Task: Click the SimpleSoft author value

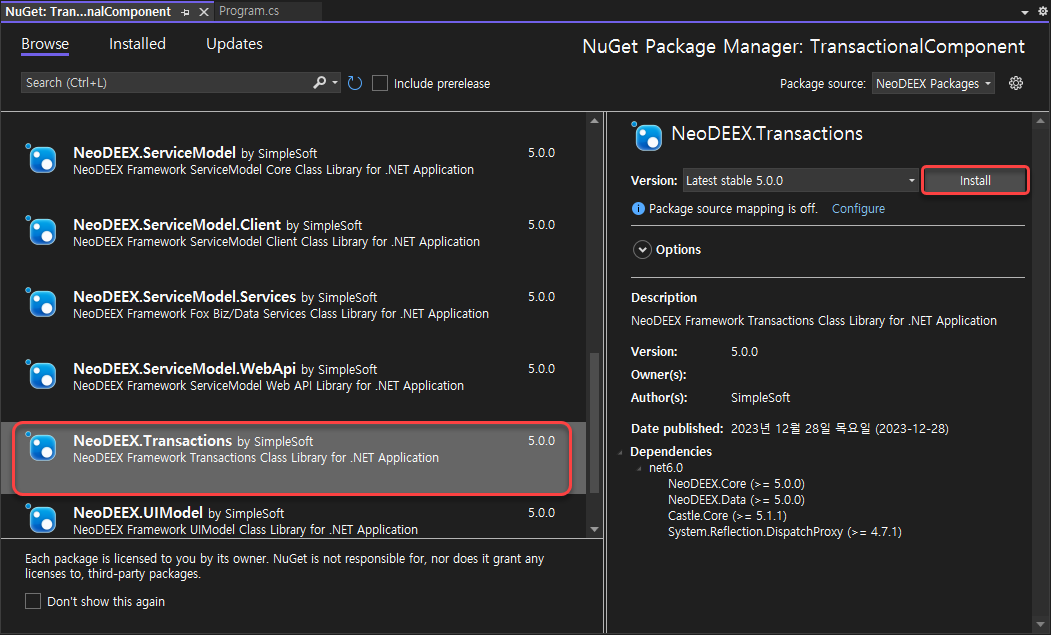Action: click(760, 398)
